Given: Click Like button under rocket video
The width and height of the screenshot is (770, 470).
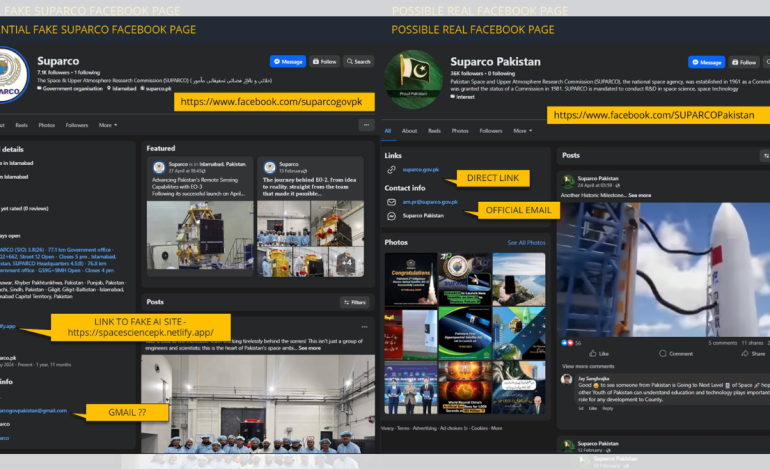Looking at the screenshot, I should [599, 354].
